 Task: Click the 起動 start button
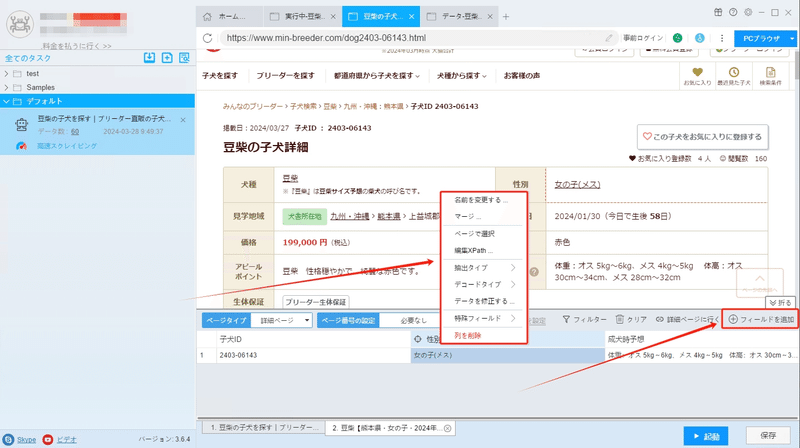[706, 436]
